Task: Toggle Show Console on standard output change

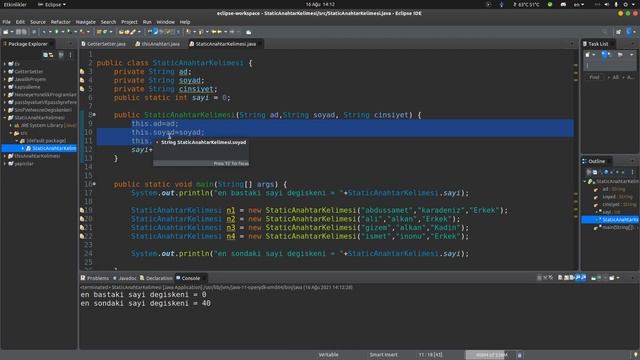Action: click(x=578, y=278)
